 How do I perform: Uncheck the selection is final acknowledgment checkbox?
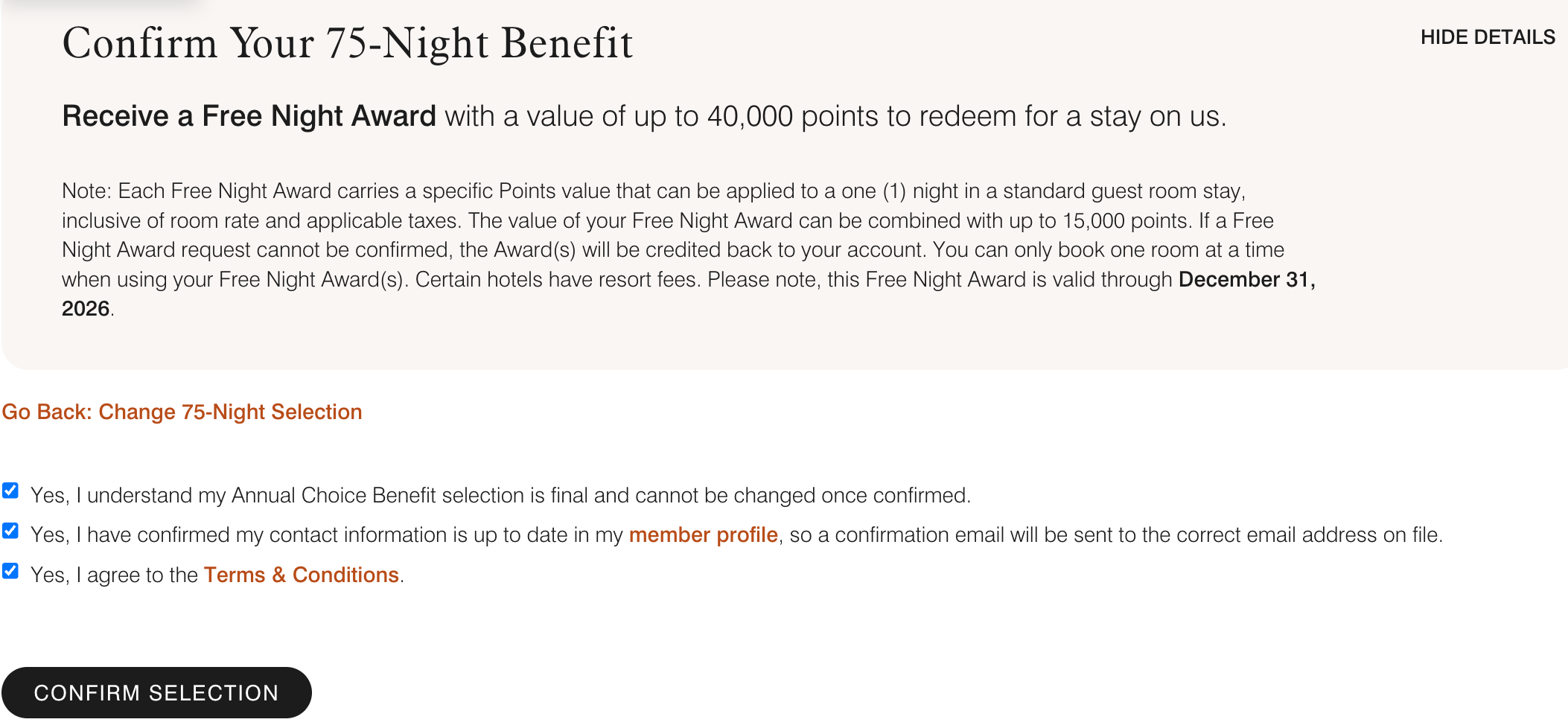point(10,491)
